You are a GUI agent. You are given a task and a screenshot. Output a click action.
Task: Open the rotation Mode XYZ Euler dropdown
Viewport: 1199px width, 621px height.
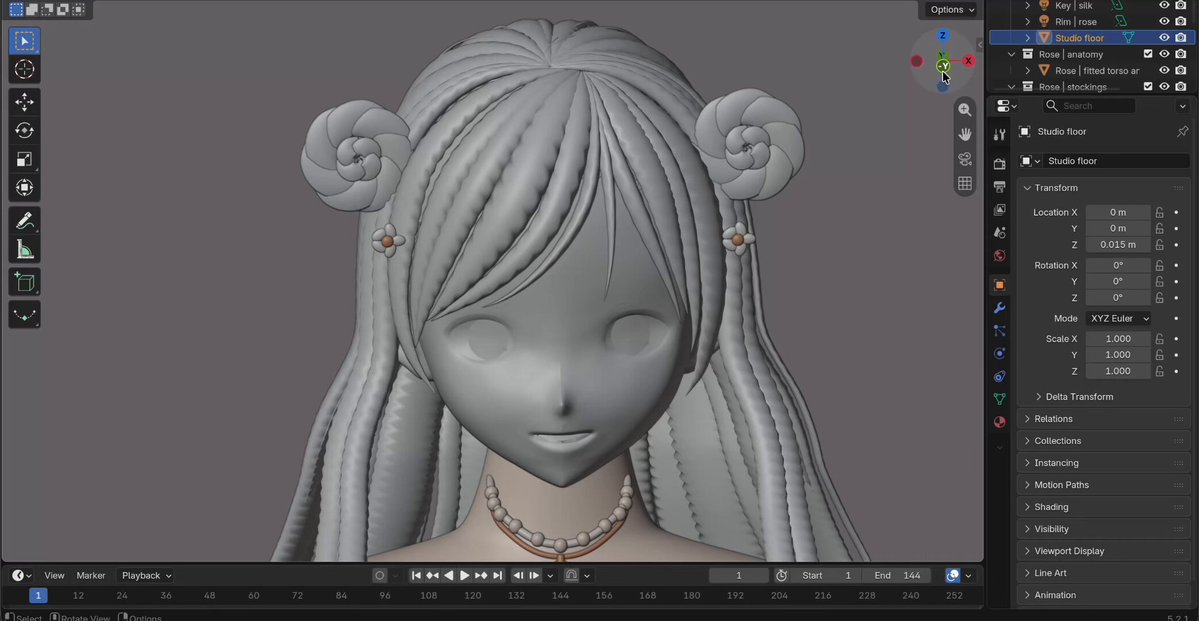(x=1119, y=319)
